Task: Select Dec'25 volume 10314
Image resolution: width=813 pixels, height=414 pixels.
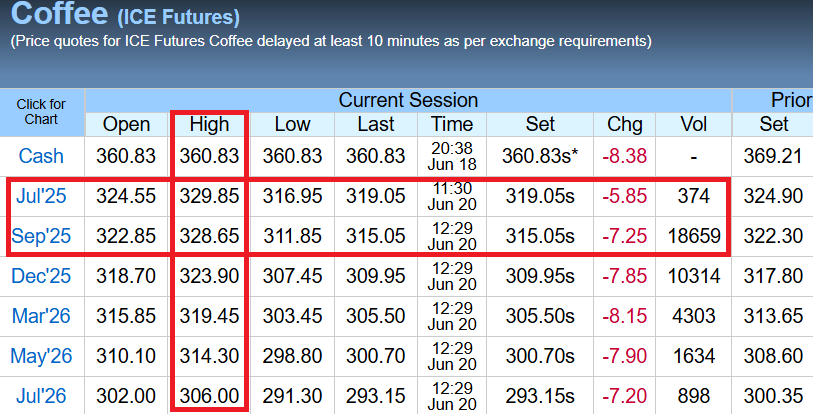Action: 694,276
